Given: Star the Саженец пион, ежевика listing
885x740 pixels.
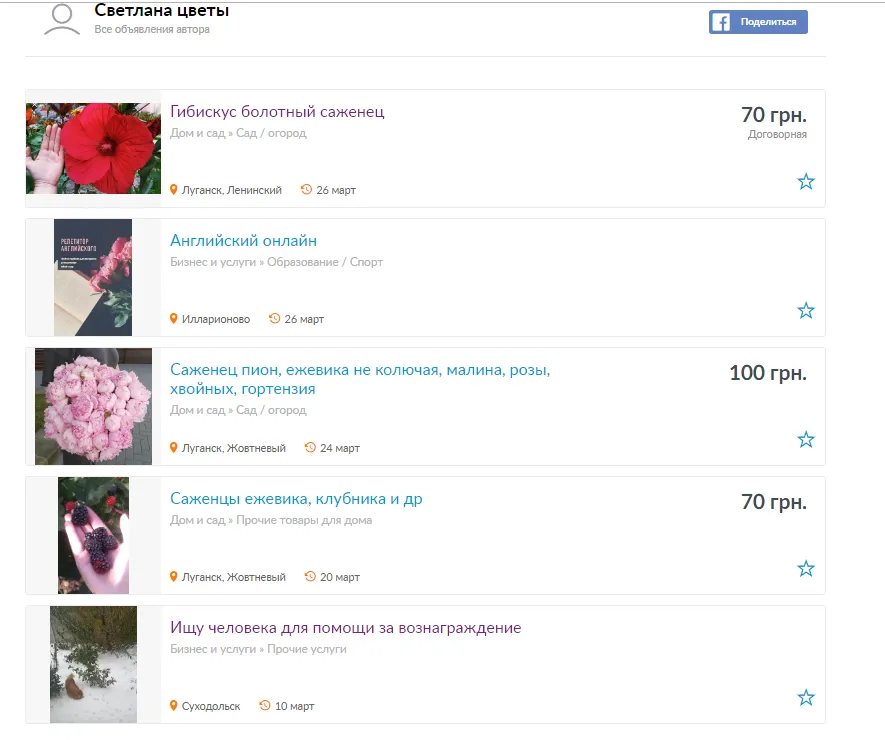Looking at the screenshot, I should 805,440.
